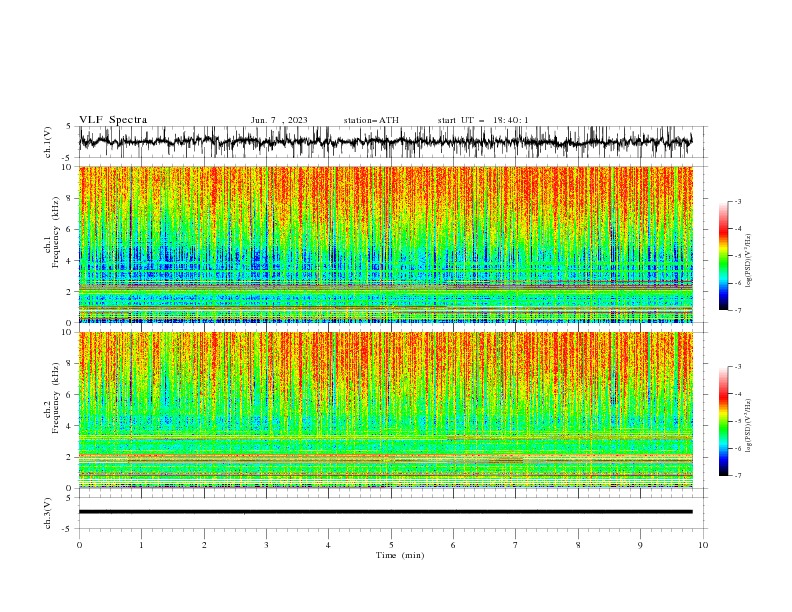The height and width of the screenshot is (612, 792).
Task: Click the time axis tick '9'
Action: (x=640, y=545)
